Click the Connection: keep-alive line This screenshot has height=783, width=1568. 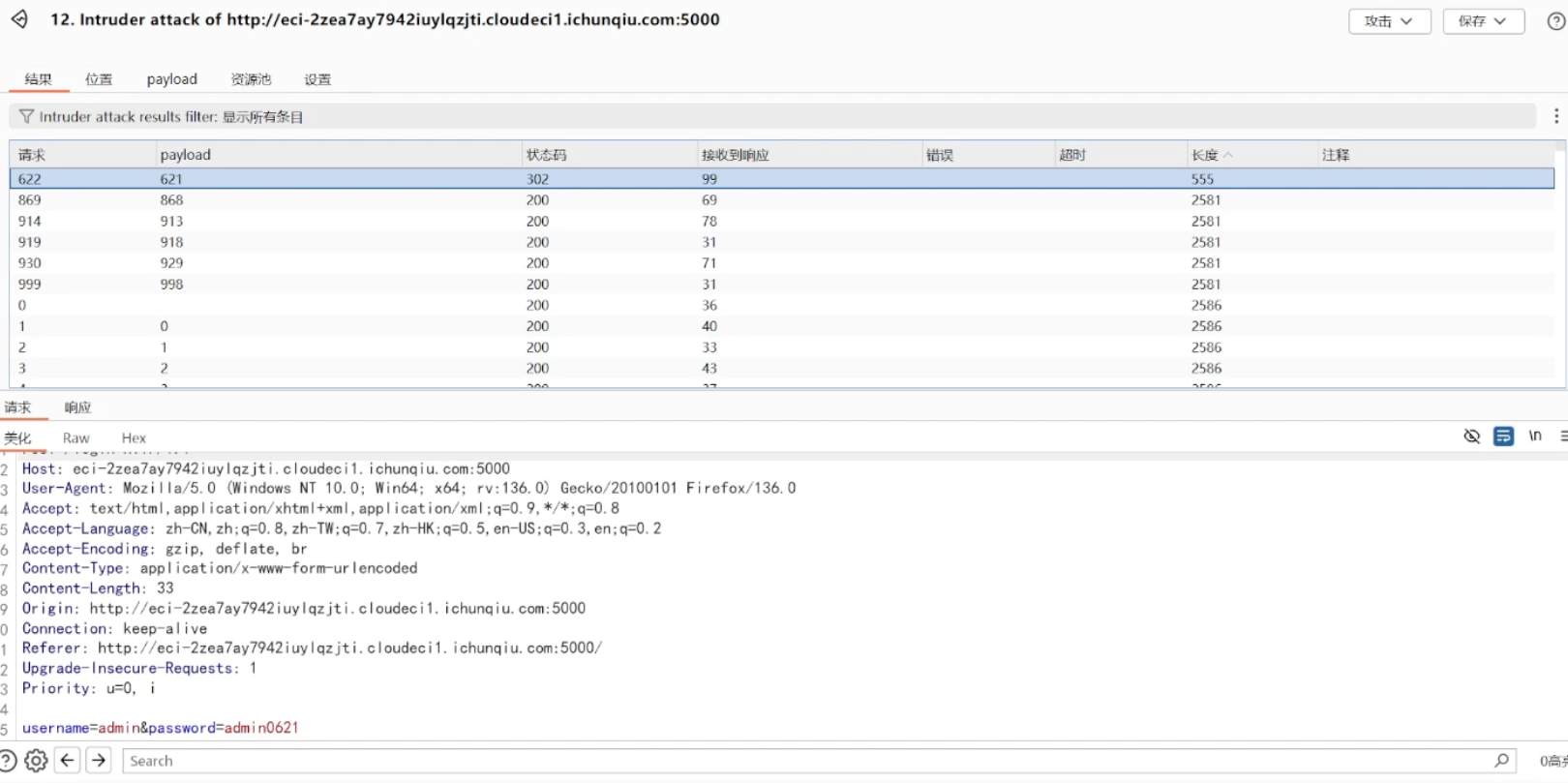[114, 629]
